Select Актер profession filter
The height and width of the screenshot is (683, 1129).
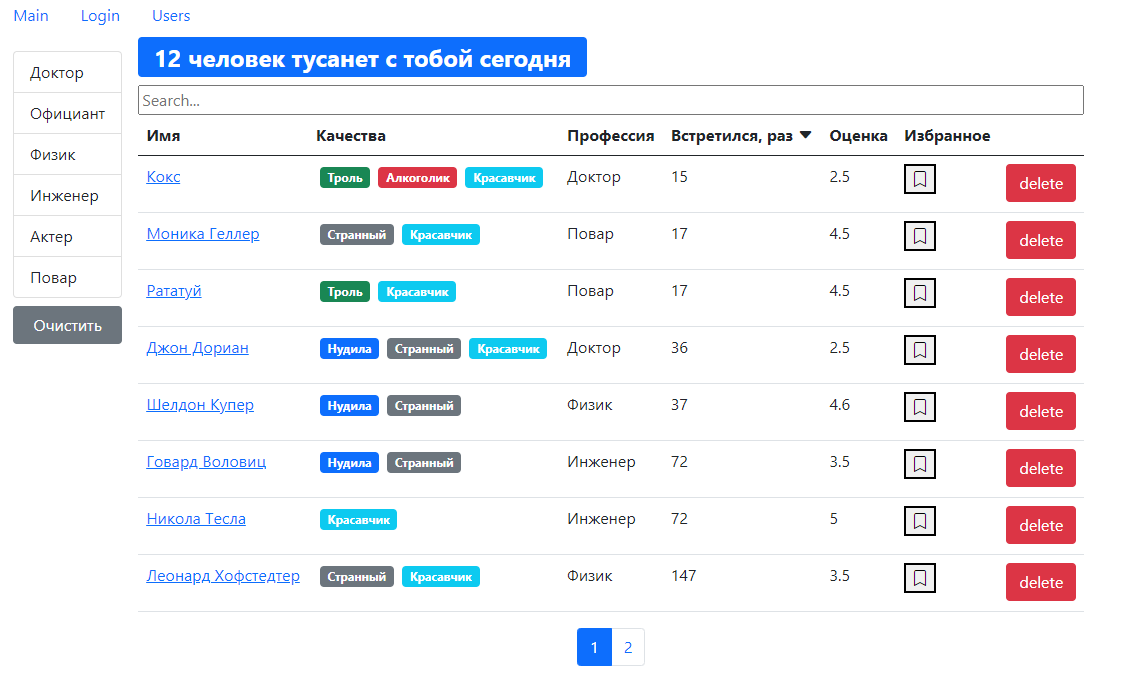(68, 236)
